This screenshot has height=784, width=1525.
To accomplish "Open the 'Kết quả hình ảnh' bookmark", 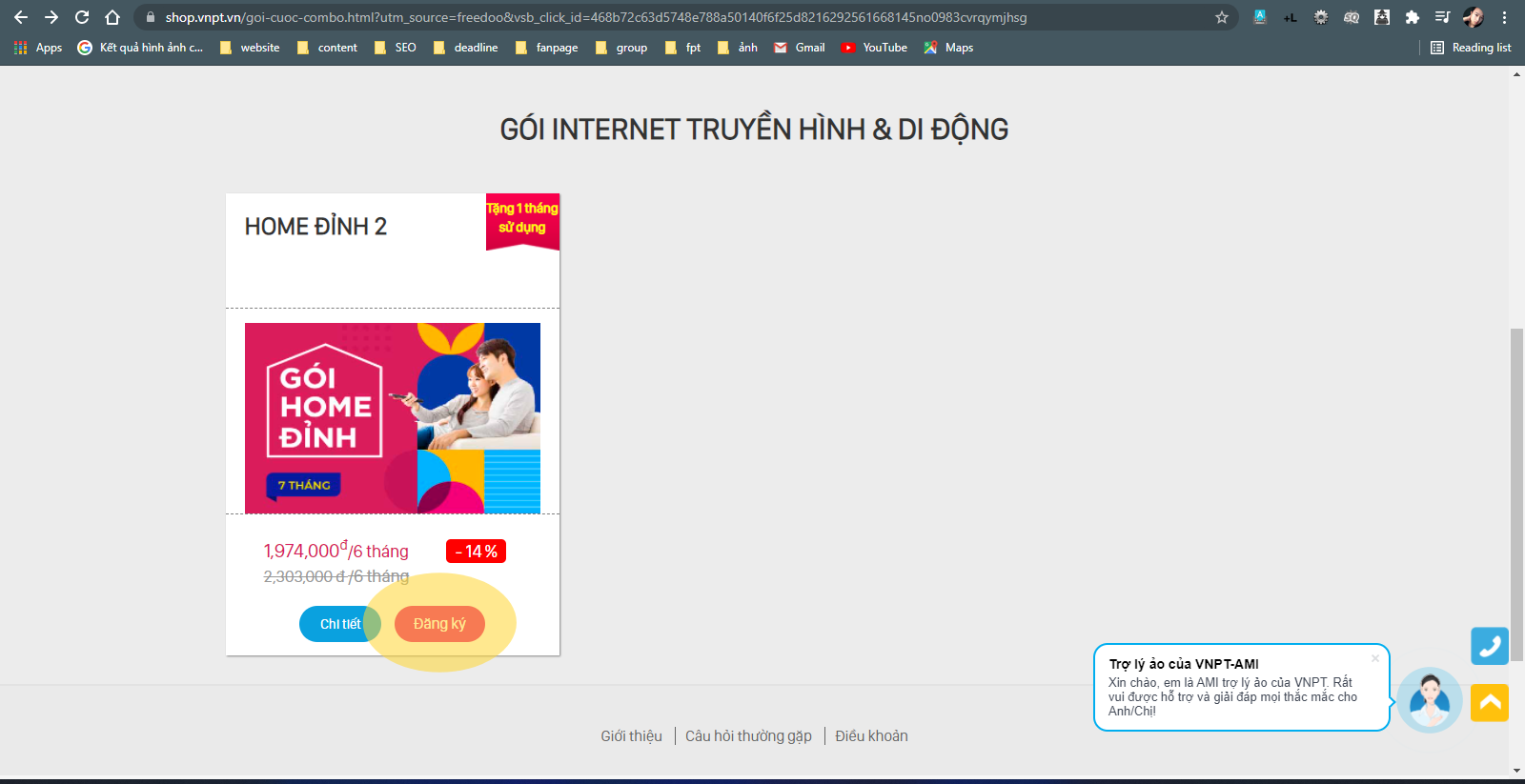I will click(140, 48).
